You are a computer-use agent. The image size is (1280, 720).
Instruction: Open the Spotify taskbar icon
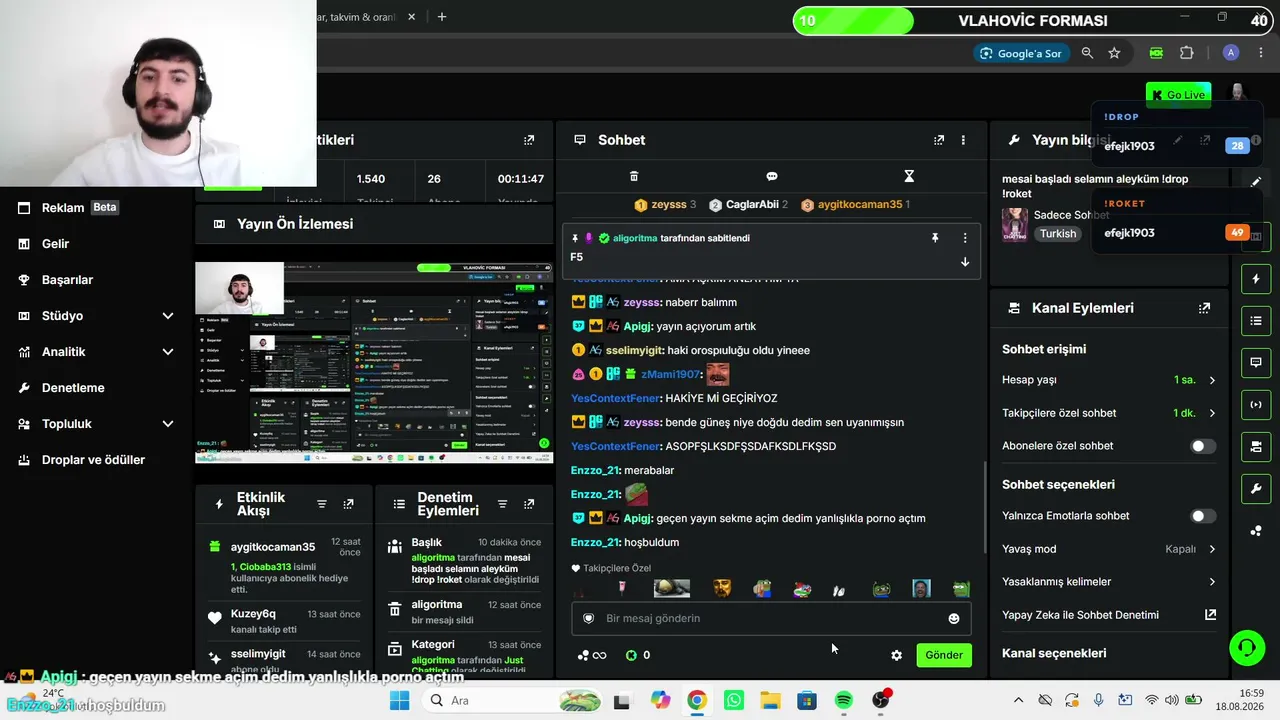point(843,700)
